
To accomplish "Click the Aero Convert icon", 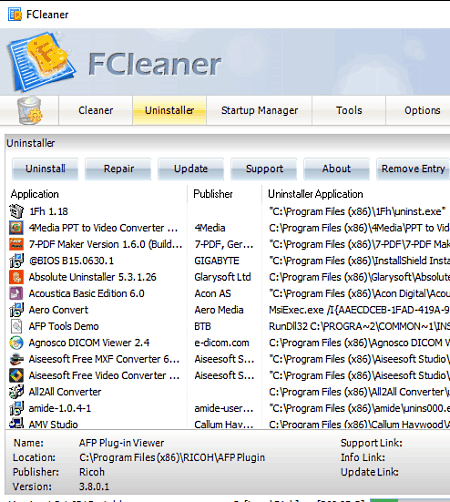I will pos(16,310).
